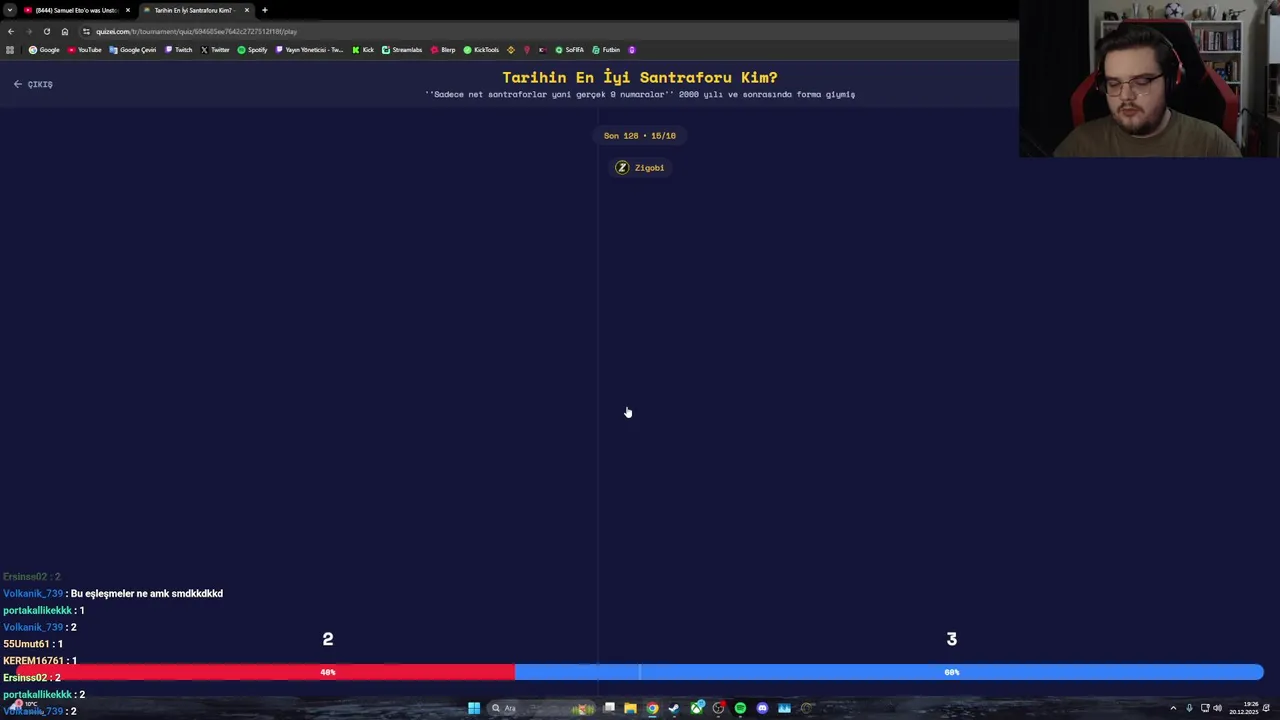Image resolution: width=1280 pixels, height=720 pixels.
Task: Open the Google Çeviri bookmark
Action: pos(133,50)
